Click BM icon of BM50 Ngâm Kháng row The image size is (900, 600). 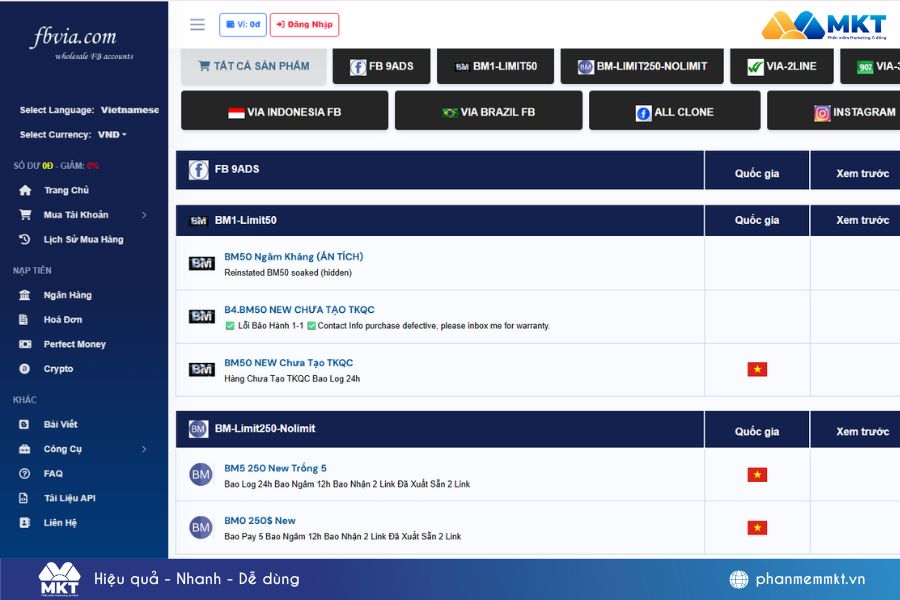(201, 264)
